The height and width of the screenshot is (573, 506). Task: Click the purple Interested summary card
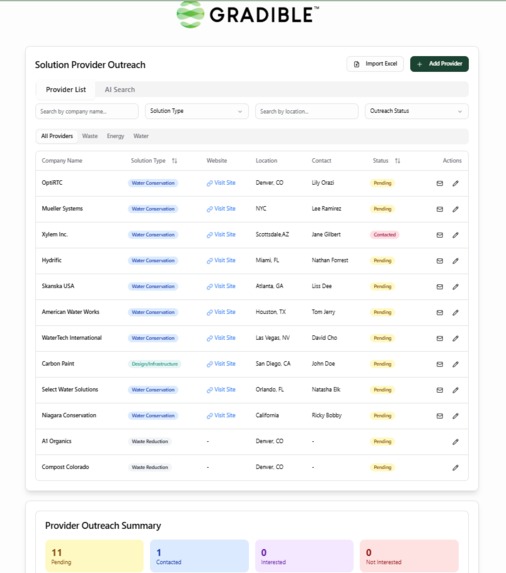(x=304, y=556)
